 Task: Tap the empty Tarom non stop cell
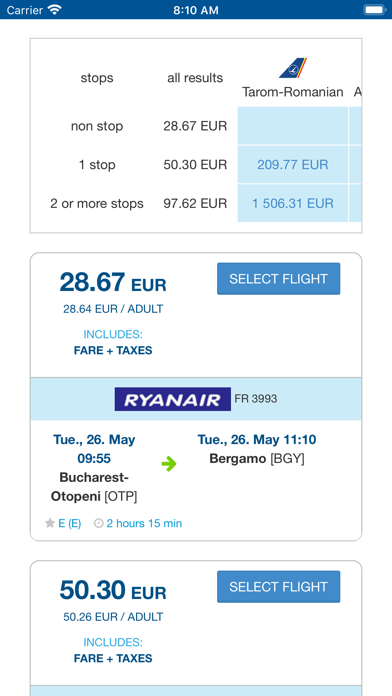click(x=293, y=126)
